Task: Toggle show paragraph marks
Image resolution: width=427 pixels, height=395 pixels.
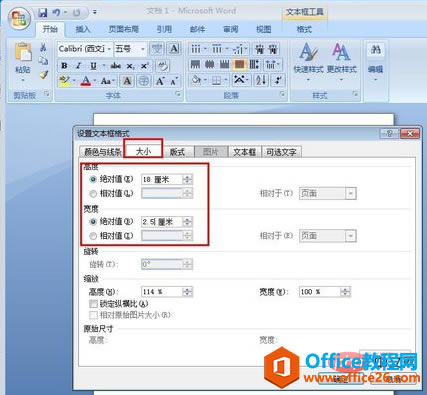Action: (278, 80)
